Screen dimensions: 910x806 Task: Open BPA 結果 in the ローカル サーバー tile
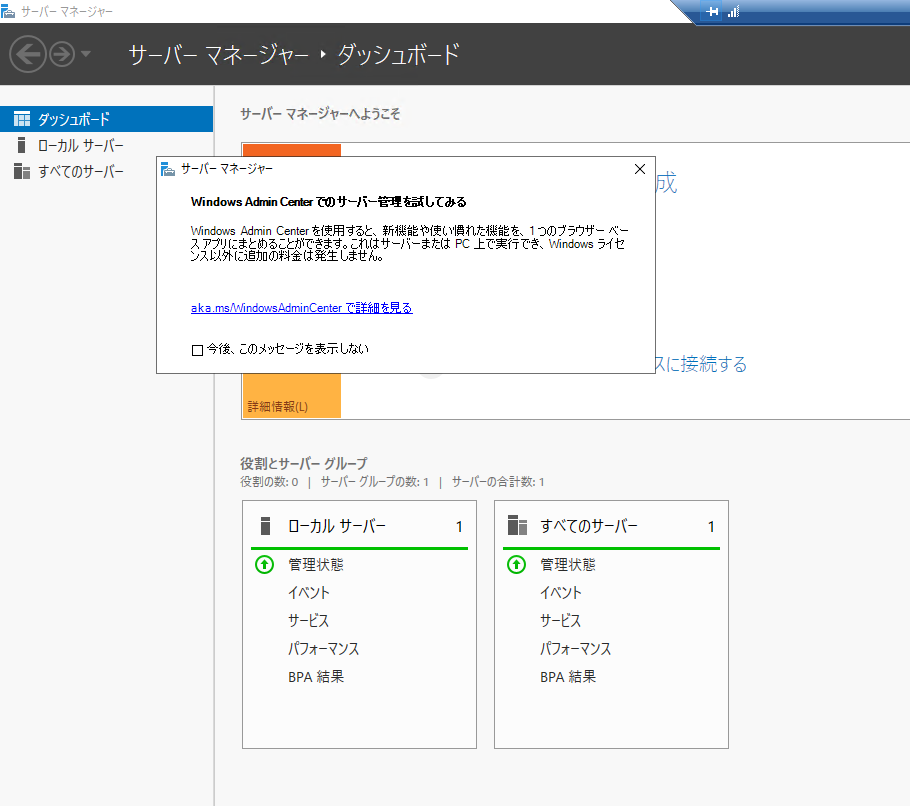click(316, 677)
